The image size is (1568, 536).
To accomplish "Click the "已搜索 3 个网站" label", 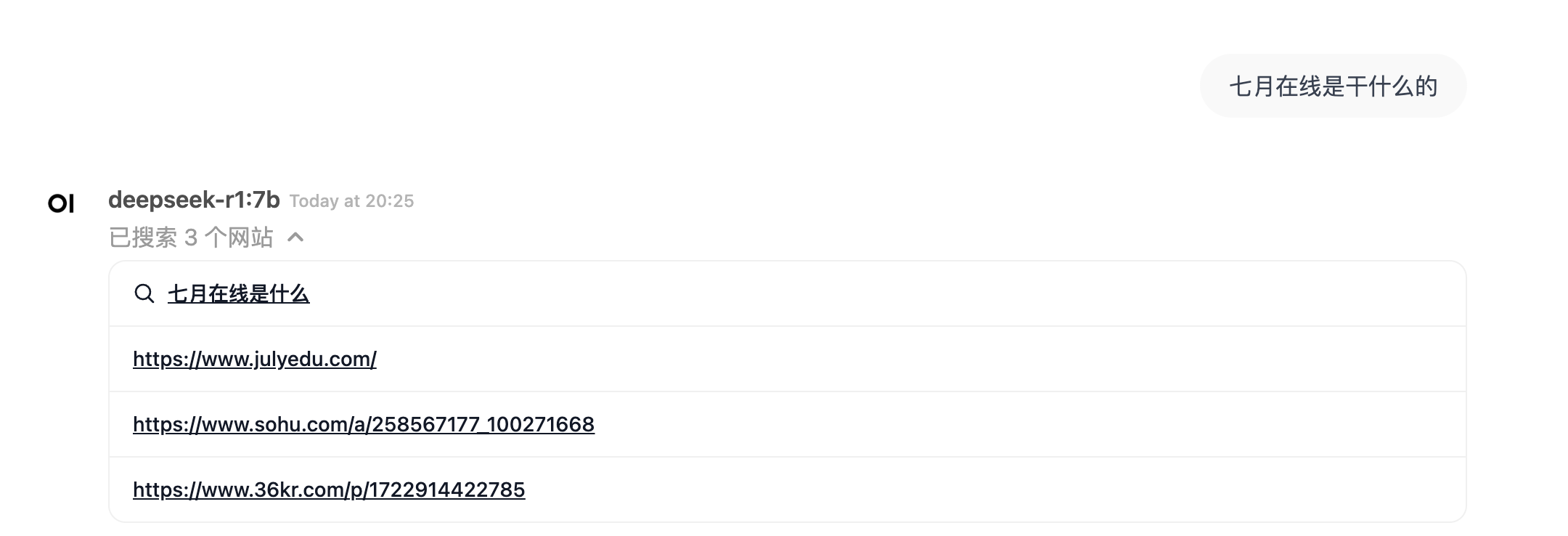I will (x=191, y=237).
